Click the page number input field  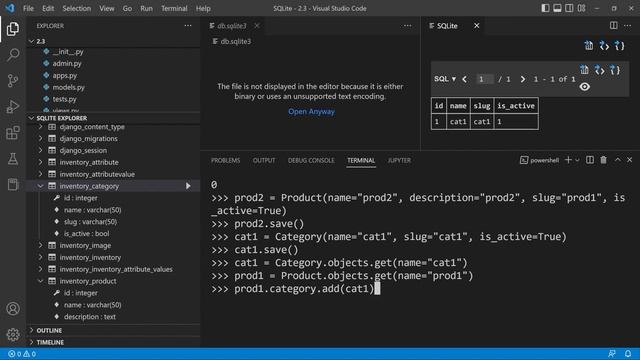point(484,79)
